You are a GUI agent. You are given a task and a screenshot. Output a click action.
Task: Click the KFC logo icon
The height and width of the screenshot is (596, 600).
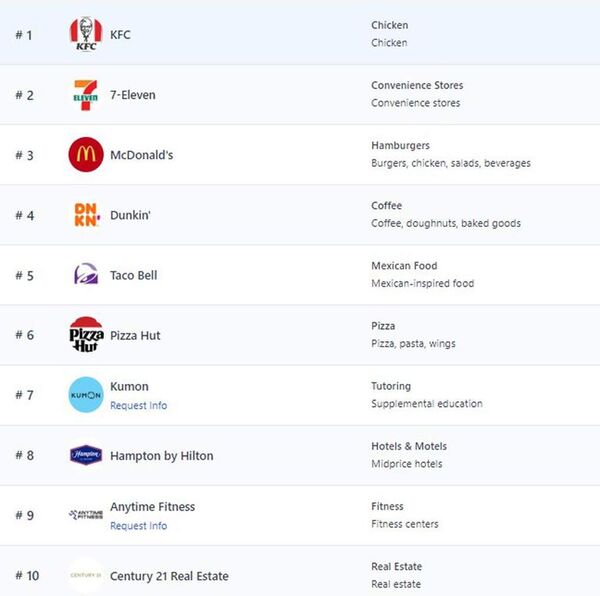[x=86, y=34]
